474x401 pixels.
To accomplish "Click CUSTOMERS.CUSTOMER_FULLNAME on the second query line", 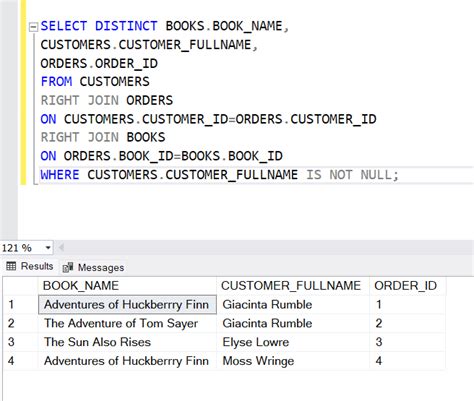I will coord(146,45).
